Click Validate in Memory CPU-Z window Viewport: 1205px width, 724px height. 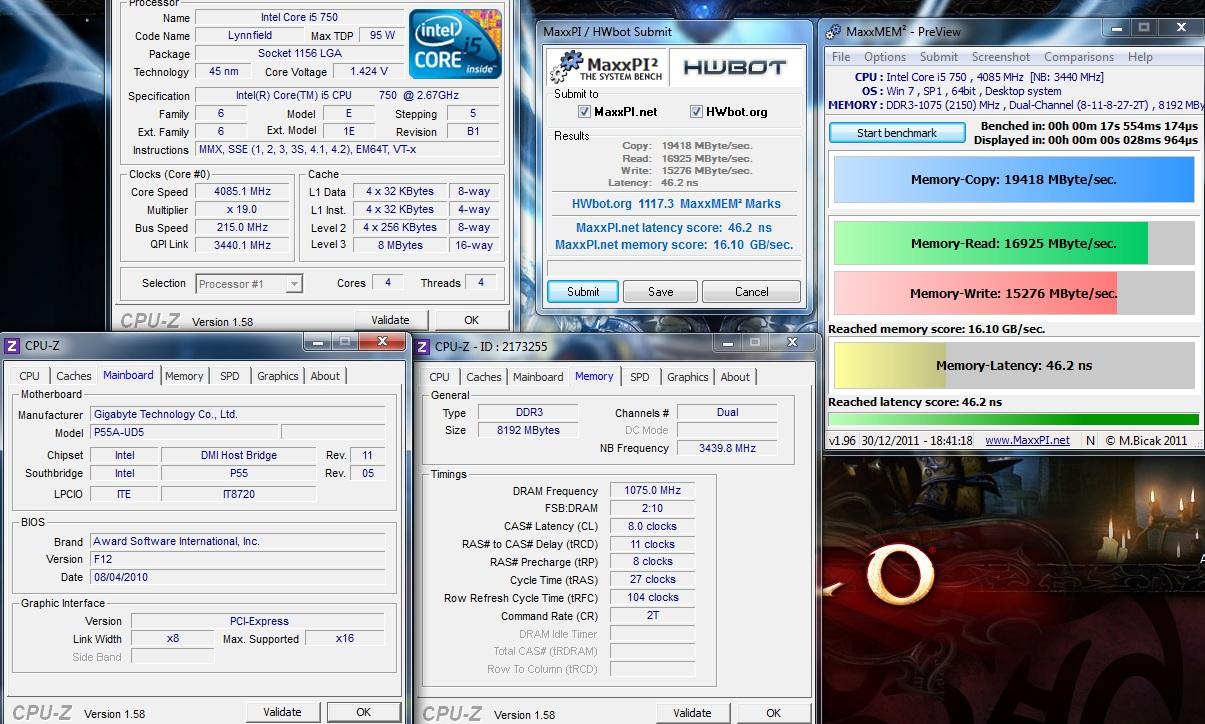(x=692, y=713)
